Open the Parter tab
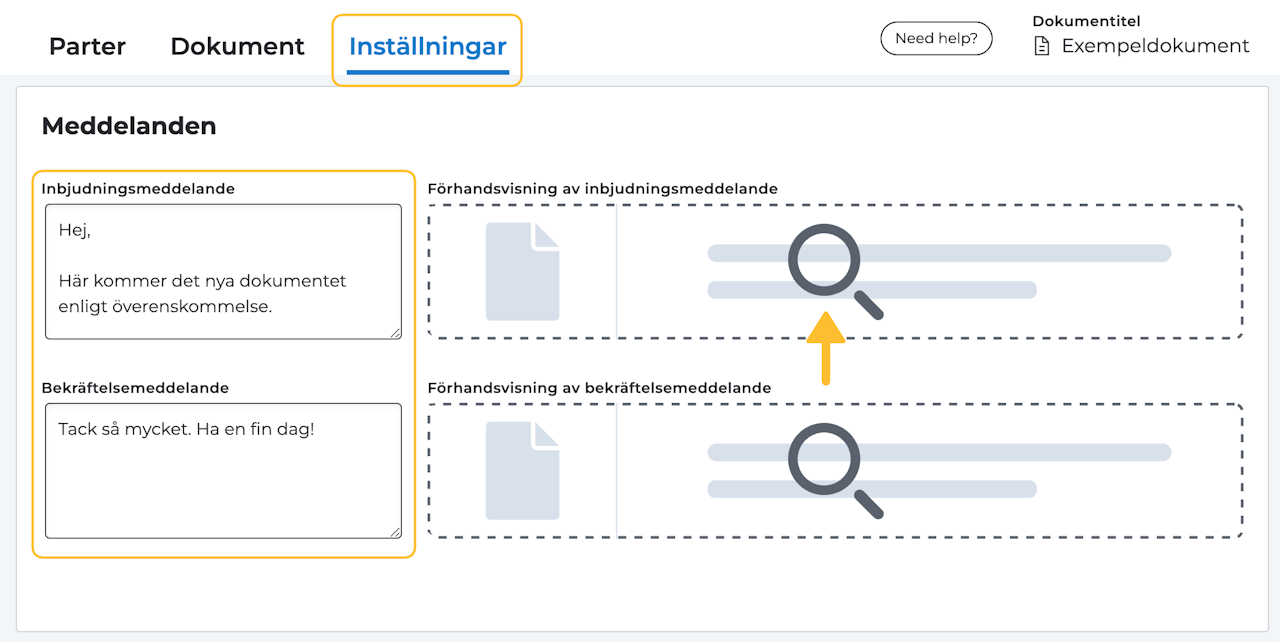The image size is (1280, 642). (87, 46)
